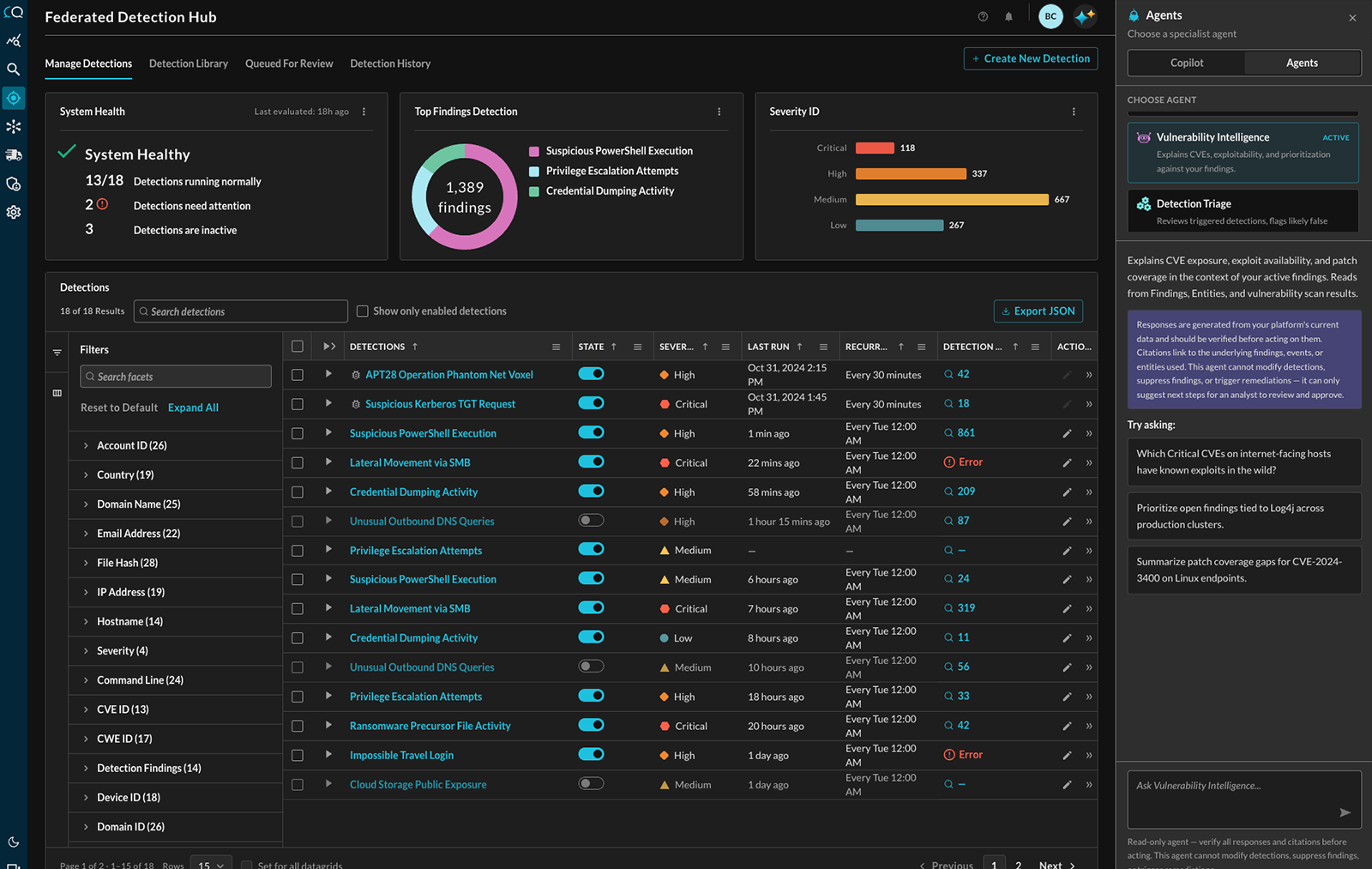Focus the Search detections field
The height and width of the screenshot is (869, 1372).
pyautogui.click(x=241, y=311)
